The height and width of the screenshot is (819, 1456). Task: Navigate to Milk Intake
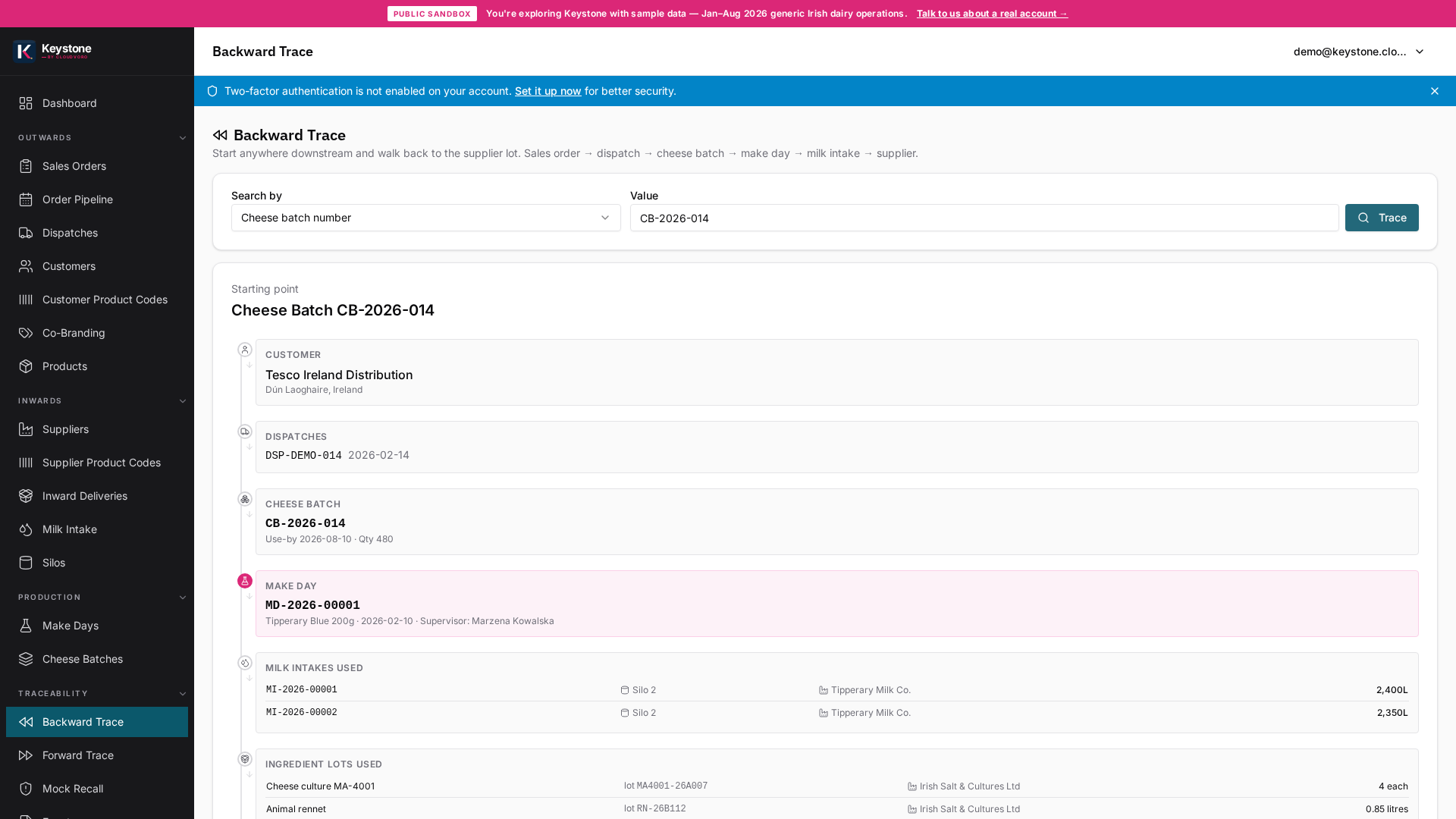point(97,529)
